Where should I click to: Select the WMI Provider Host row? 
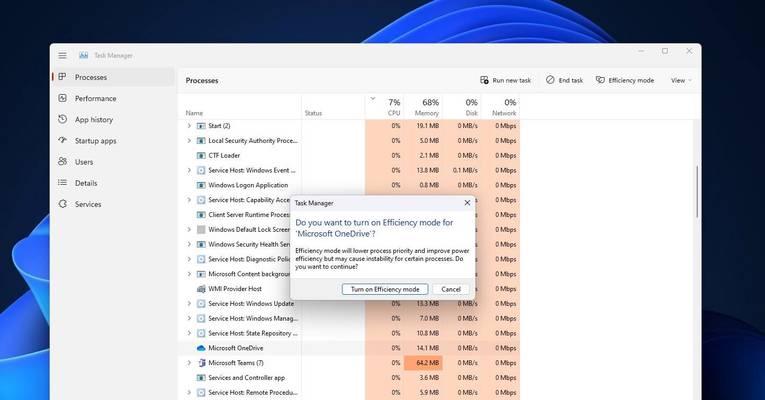[x=351, y=289]
